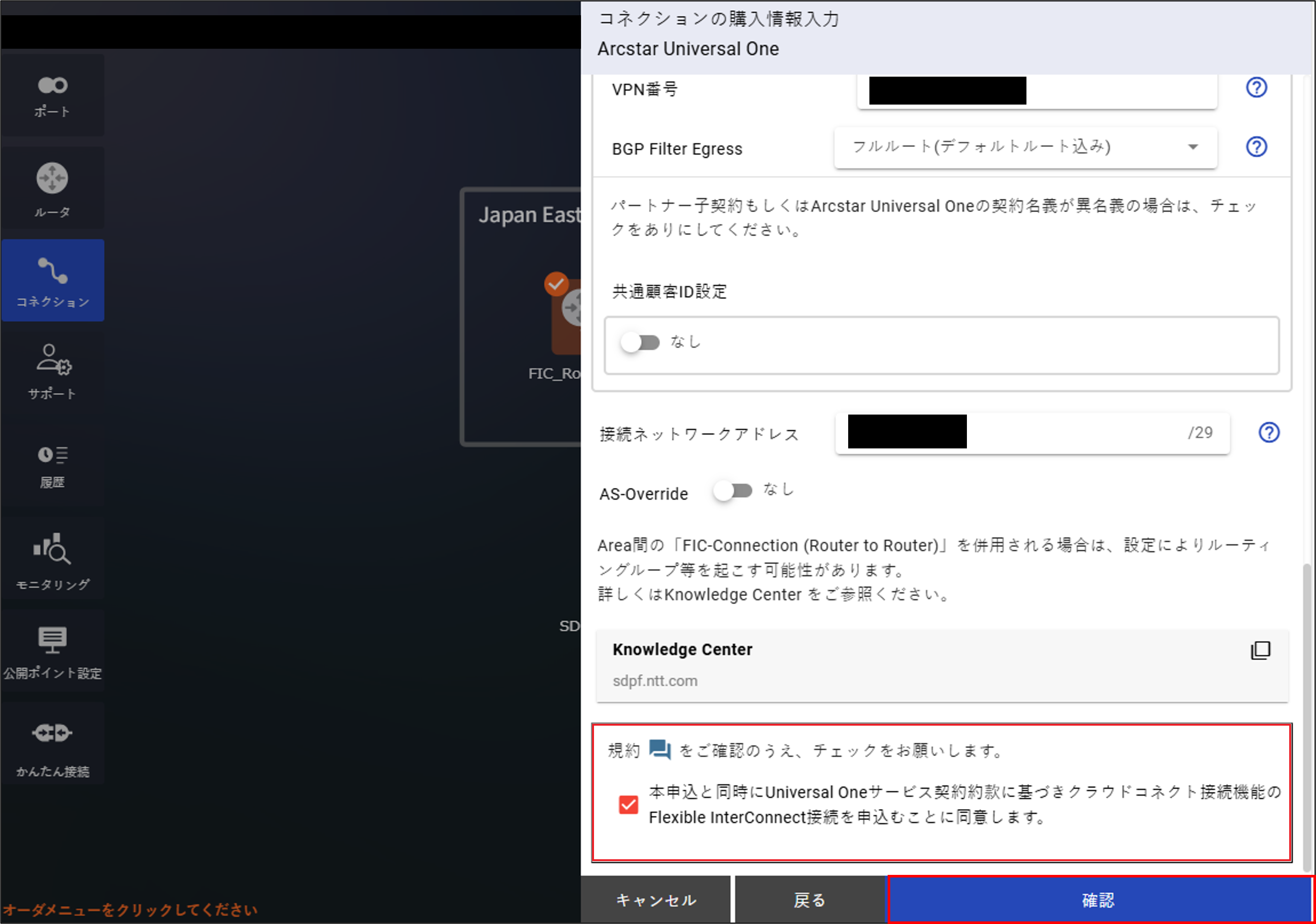This screenshot has width=1316, height=924.
Task: Click the 接続ネットワークアドレス input field
Action: click(x=1032, y=433)
